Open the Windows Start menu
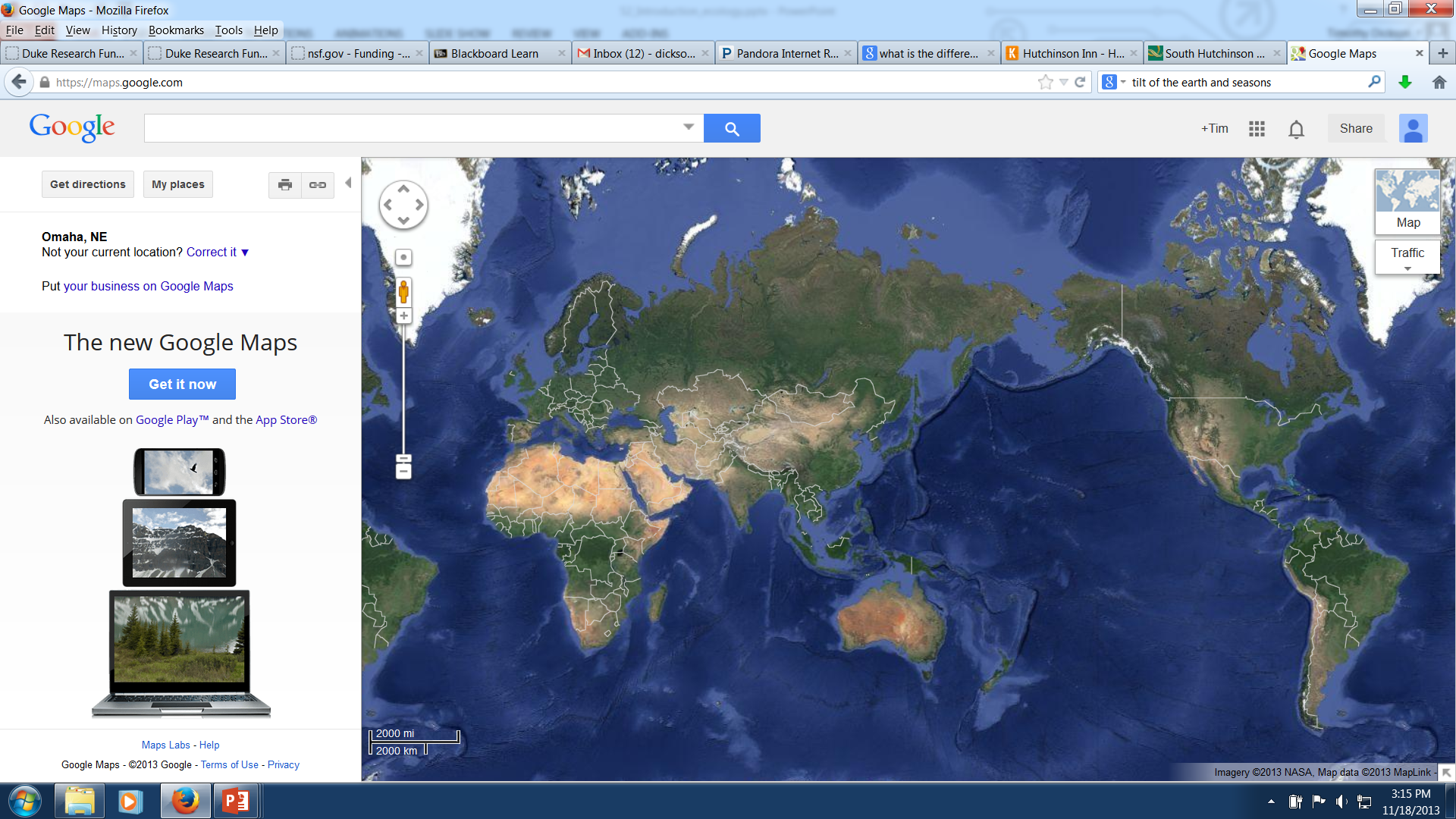 (x=24, y=801)
